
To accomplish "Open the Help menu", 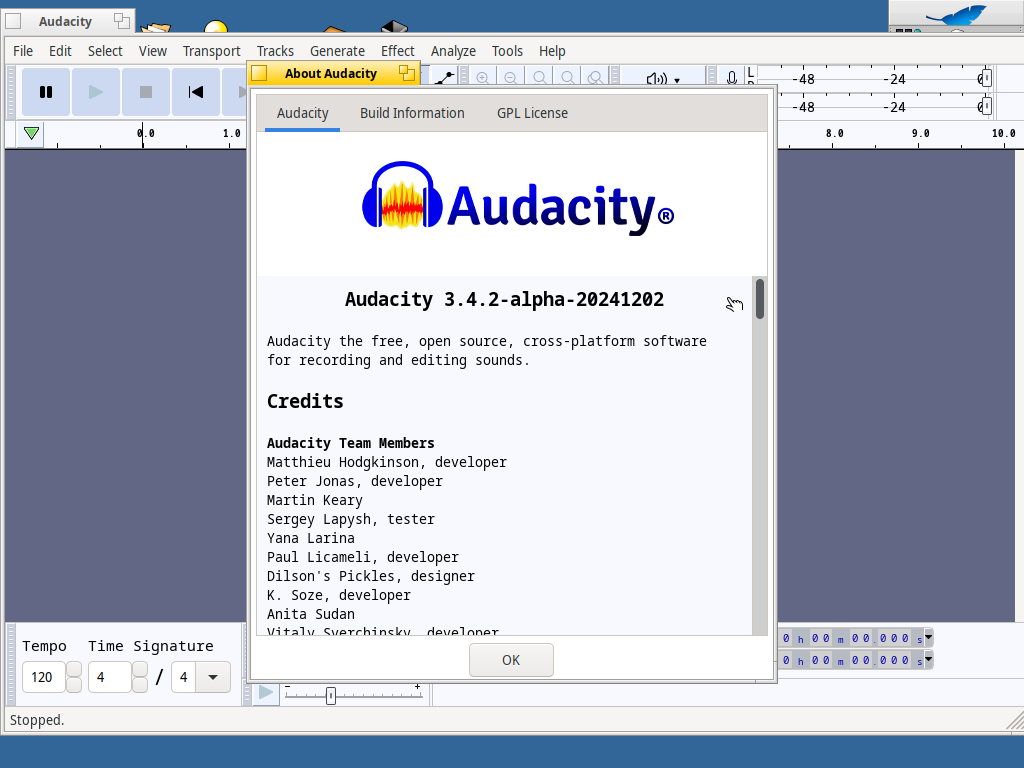I will pos(552,51).
